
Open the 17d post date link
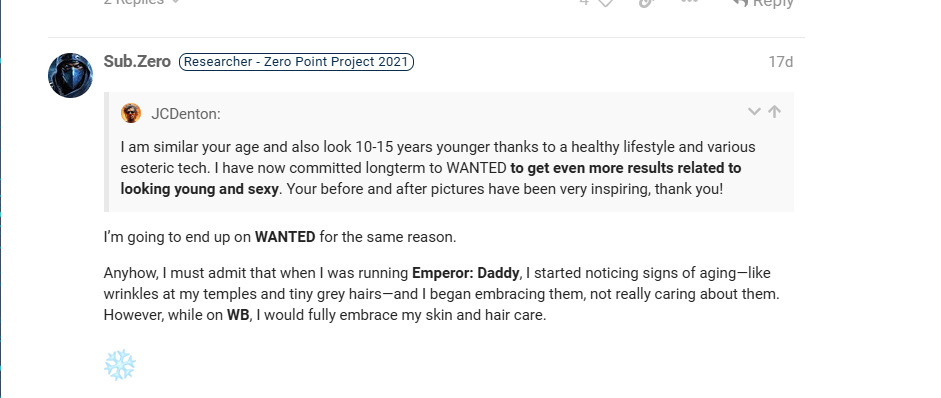click(x=781, y=62)
